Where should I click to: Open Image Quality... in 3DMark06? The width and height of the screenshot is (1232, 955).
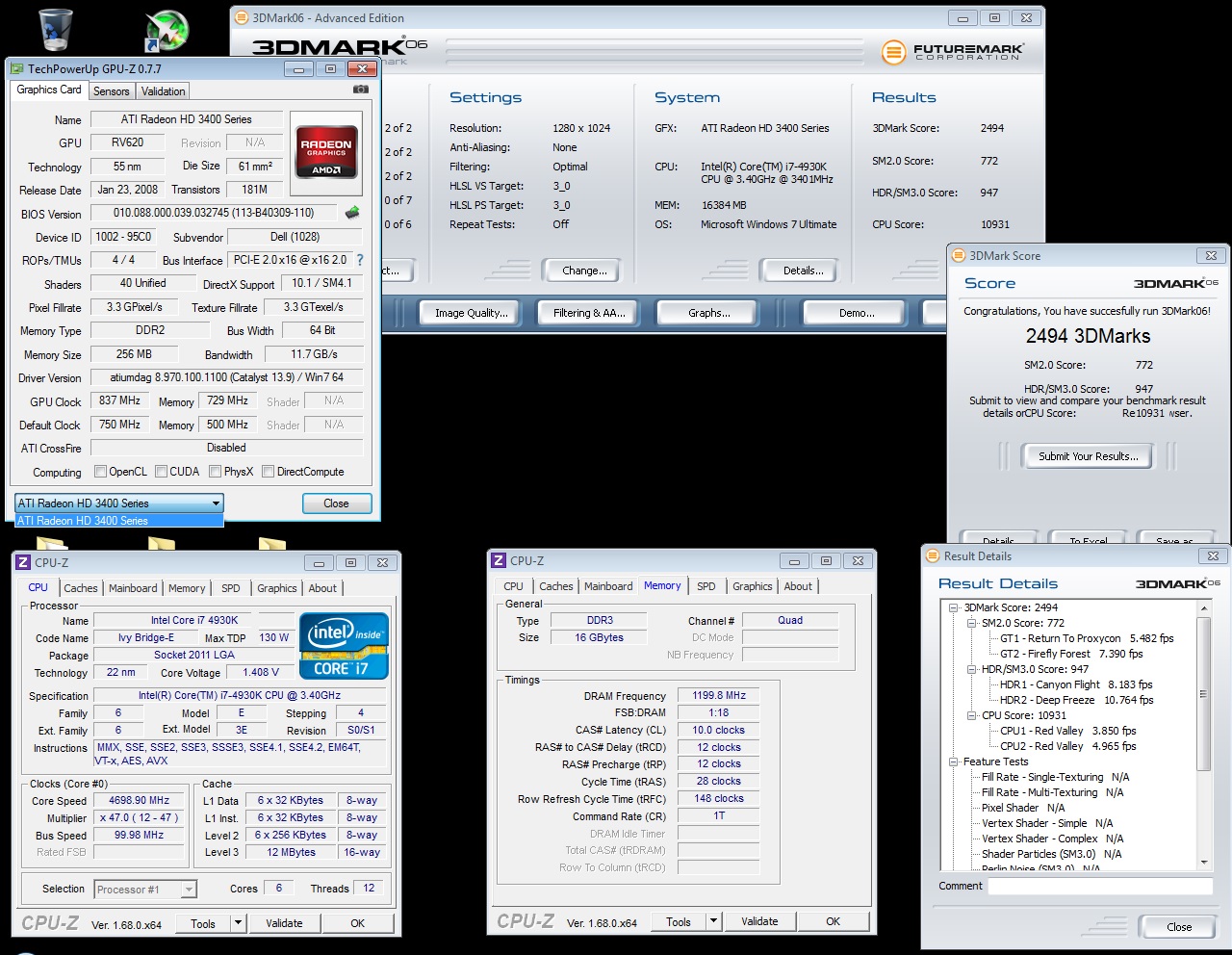(x=471, y=313)
